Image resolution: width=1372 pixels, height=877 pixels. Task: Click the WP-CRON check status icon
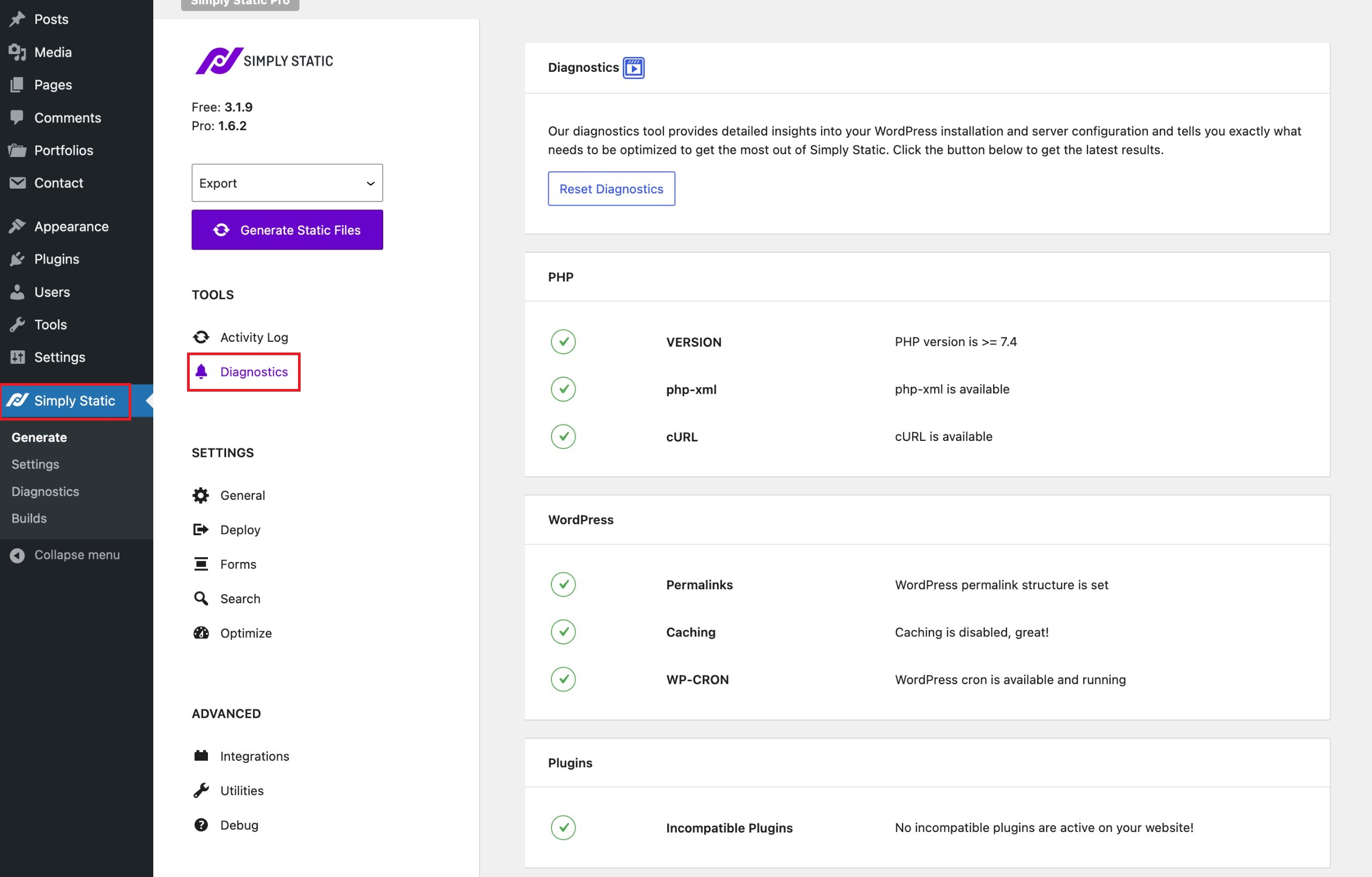(x=563, y=679)
